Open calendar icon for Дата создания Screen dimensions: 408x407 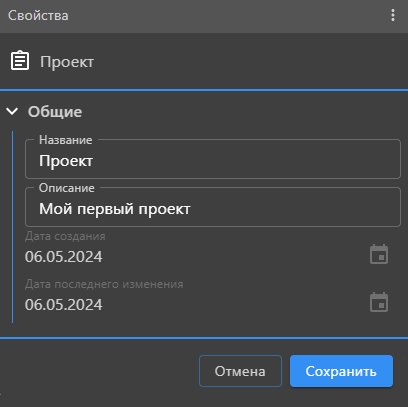click(379, 254)
